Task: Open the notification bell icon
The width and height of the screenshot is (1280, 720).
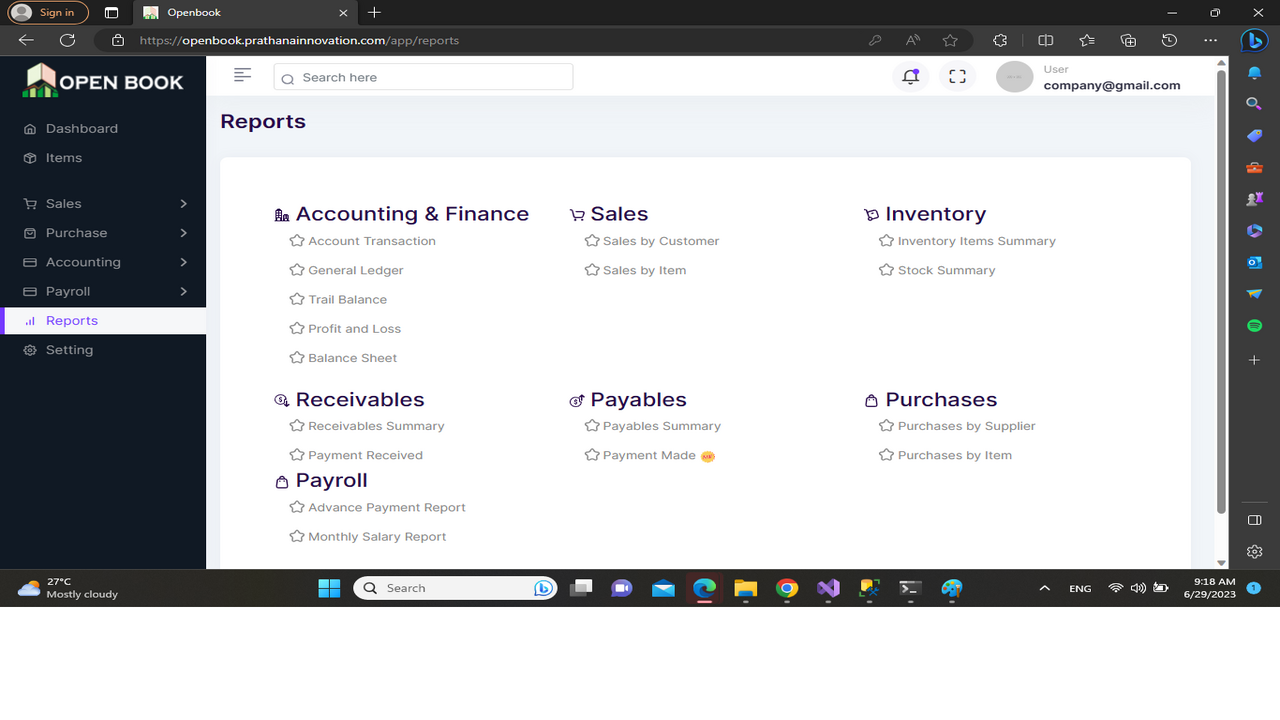Action: [x=909, y=76]
